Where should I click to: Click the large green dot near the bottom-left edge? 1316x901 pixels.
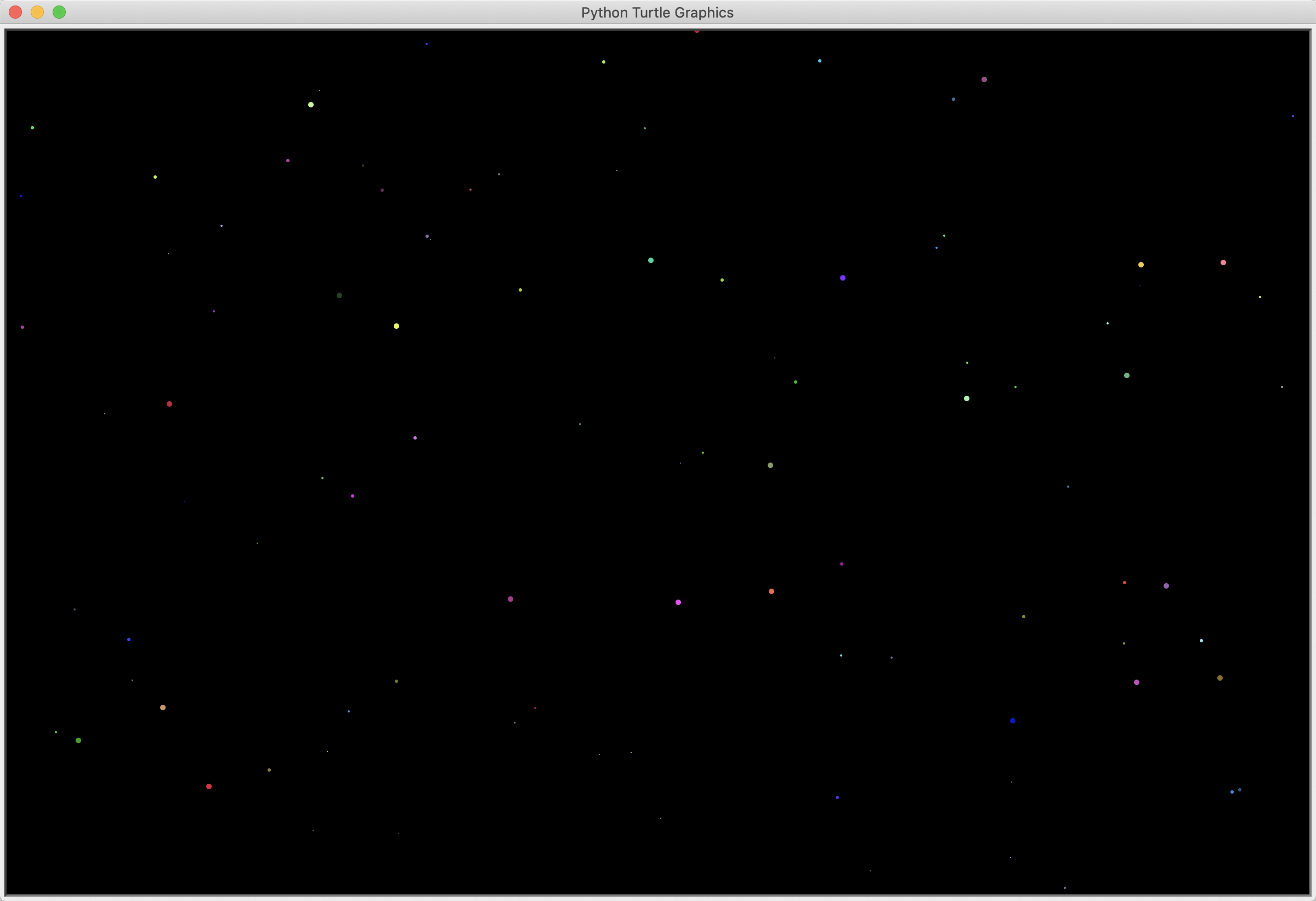point(78,740)
